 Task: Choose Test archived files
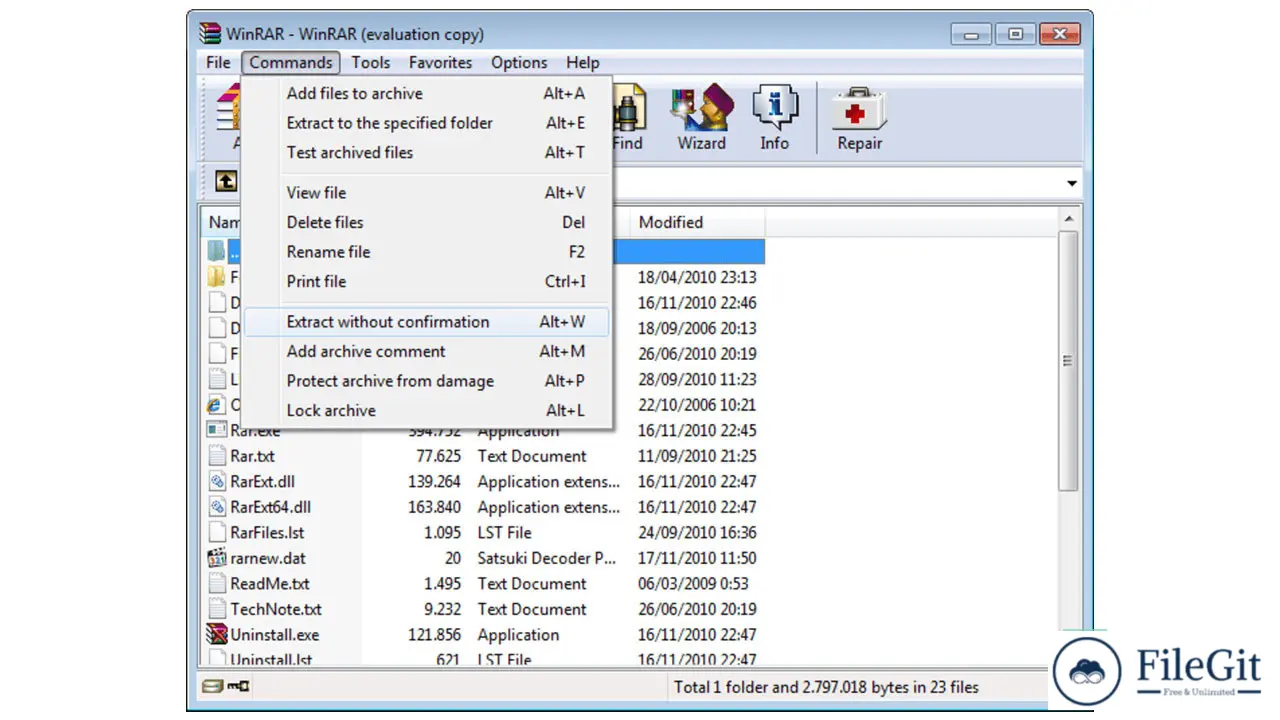click(x=427, y=152)
